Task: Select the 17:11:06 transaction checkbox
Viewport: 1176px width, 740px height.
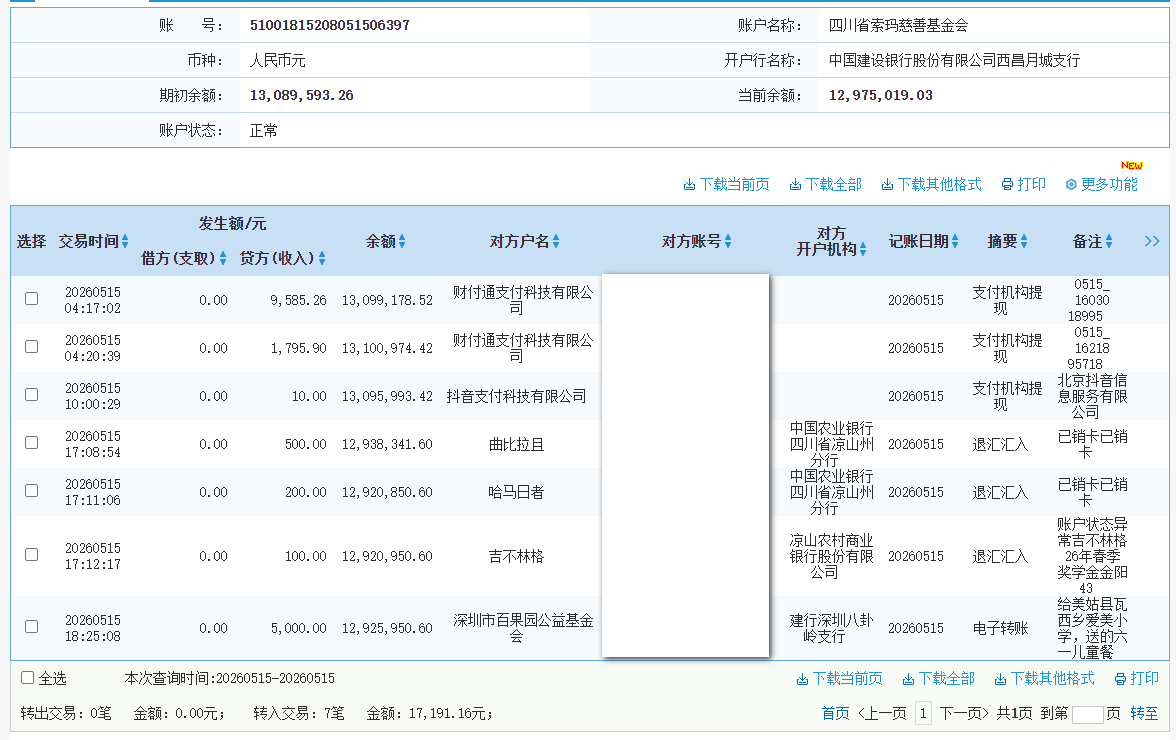Action: pos(32,490)
